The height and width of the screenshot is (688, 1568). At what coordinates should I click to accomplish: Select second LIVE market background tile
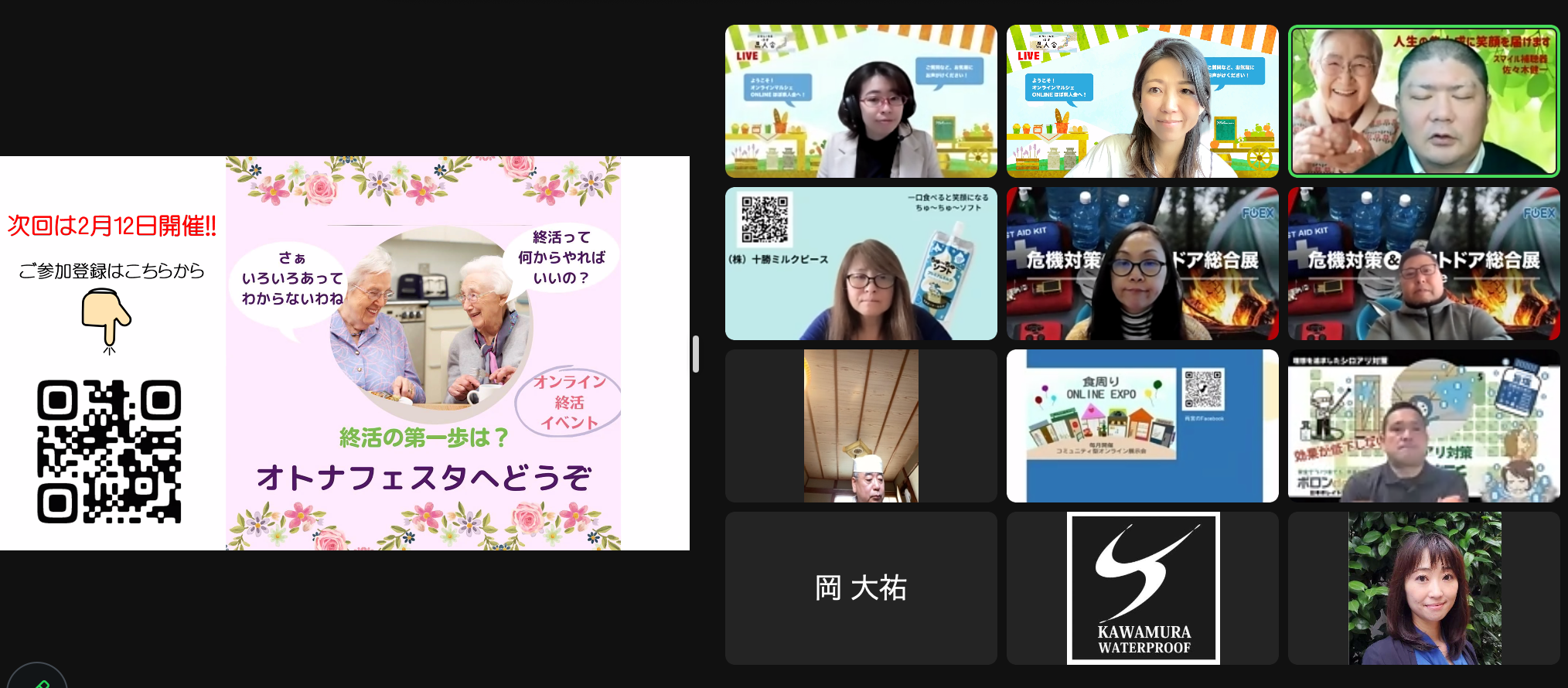1142,101
